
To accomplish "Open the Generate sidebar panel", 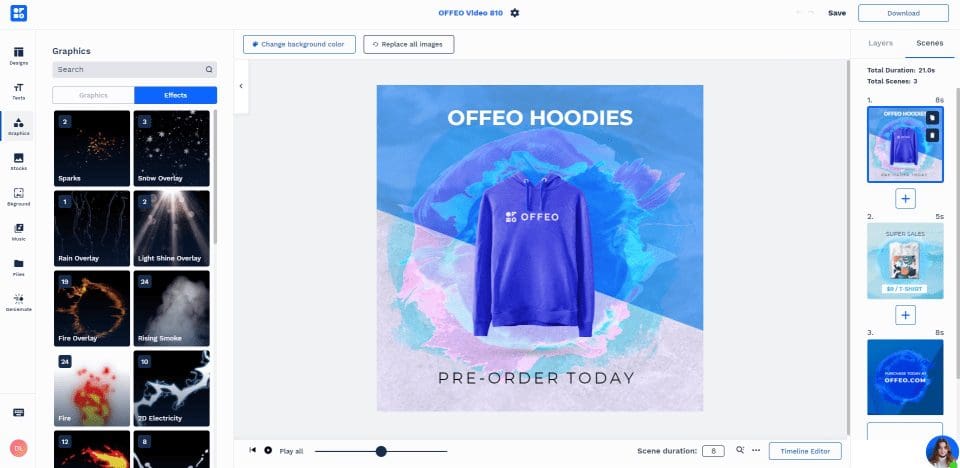I will 18,303.
